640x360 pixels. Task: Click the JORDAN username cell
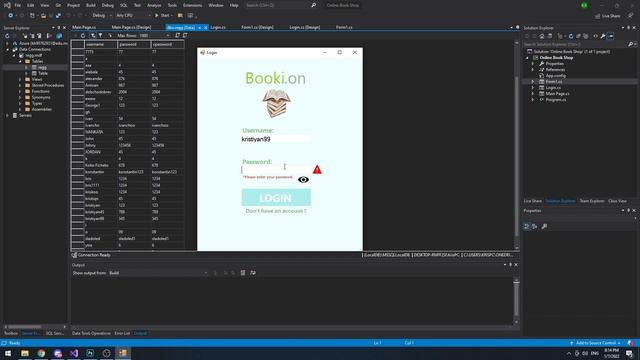coord(100,152)
